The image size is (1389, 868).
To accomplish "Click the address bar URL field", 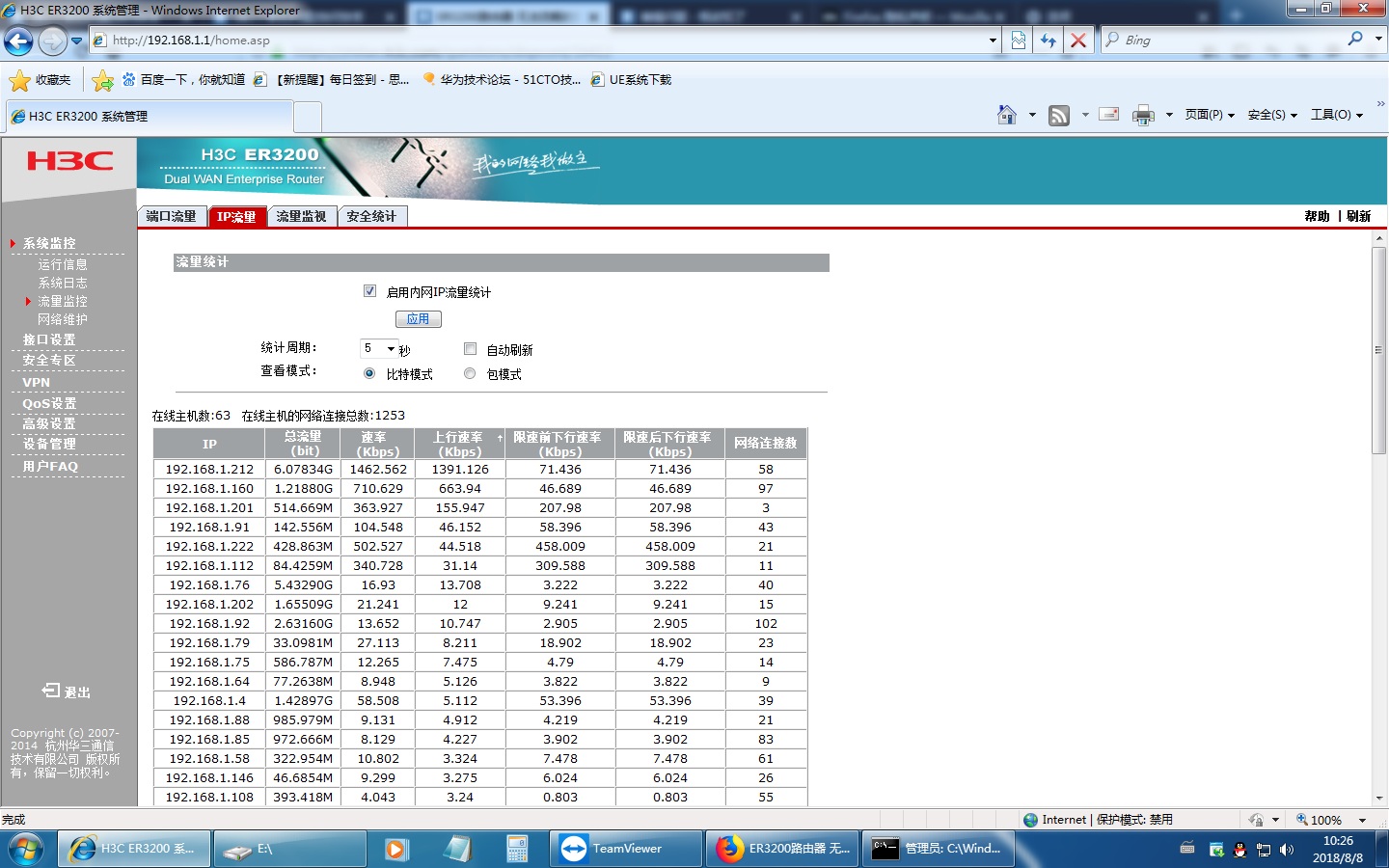I will click(x=545, y=41).
